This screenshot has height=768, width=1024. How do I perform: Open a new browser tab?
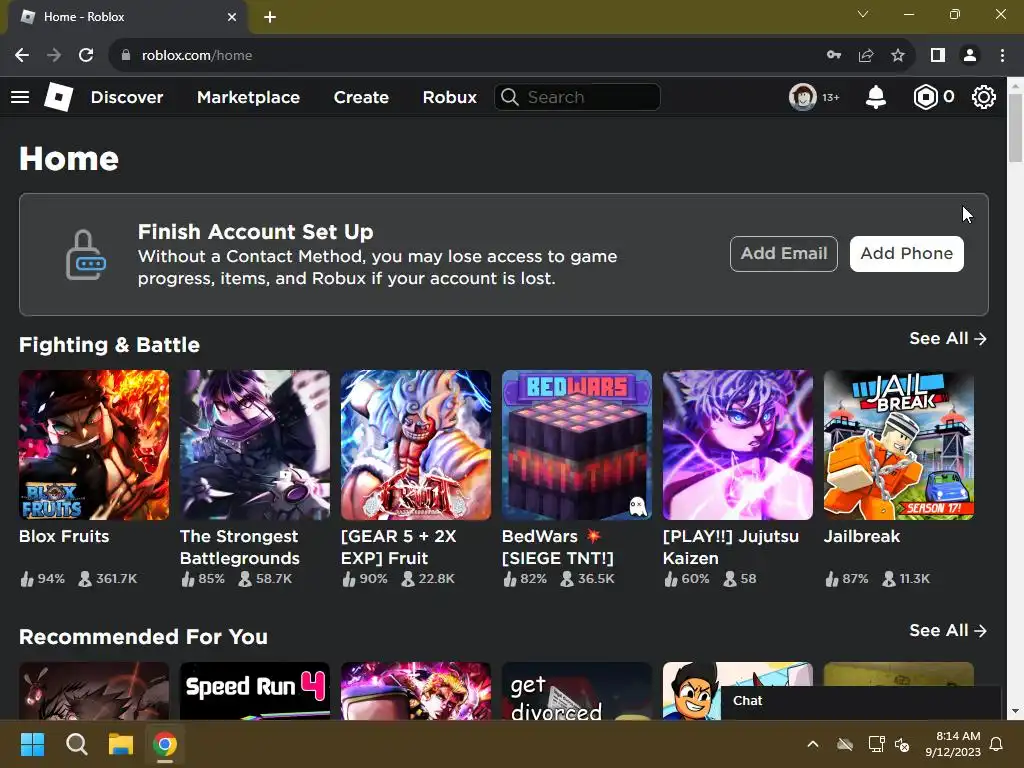pos(270,17)
